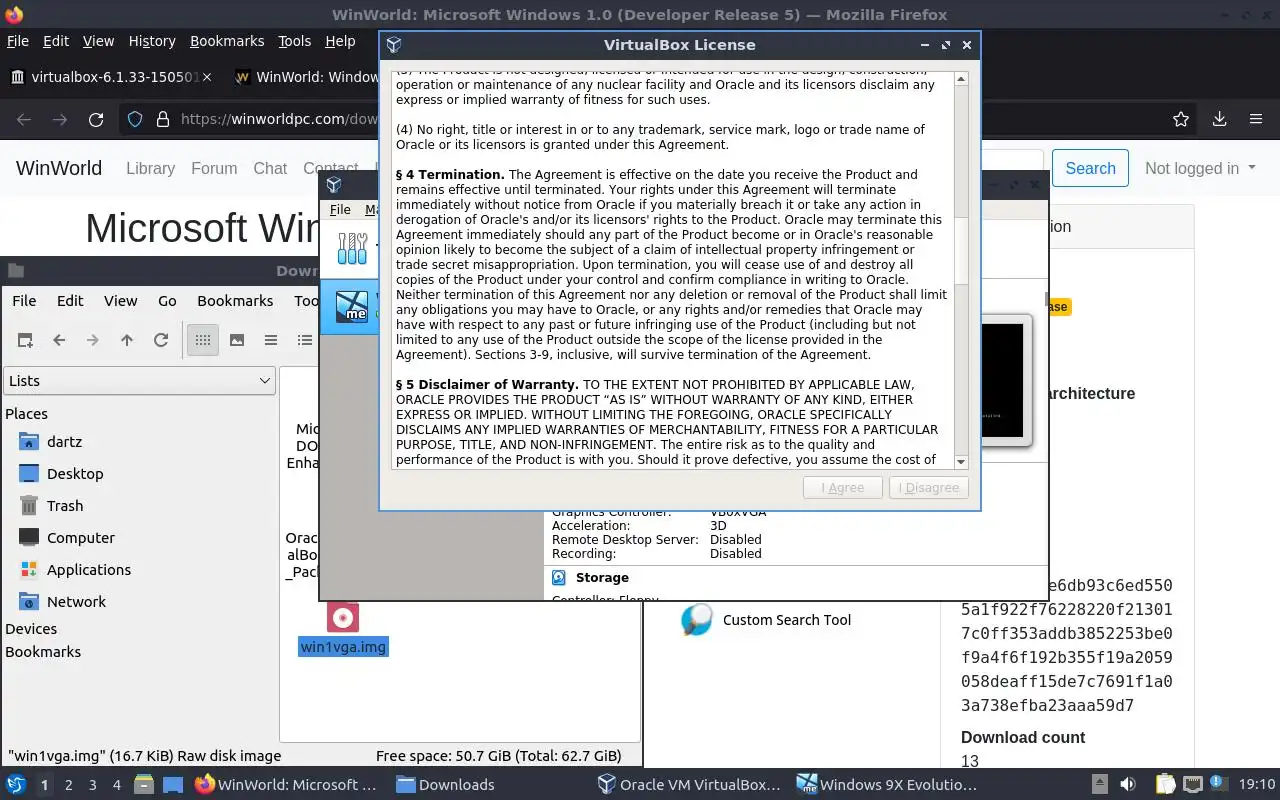The width and height of the screenshot is (1280, 800).
Task: Open Firefox Help menu
Action: pos(340,41)
